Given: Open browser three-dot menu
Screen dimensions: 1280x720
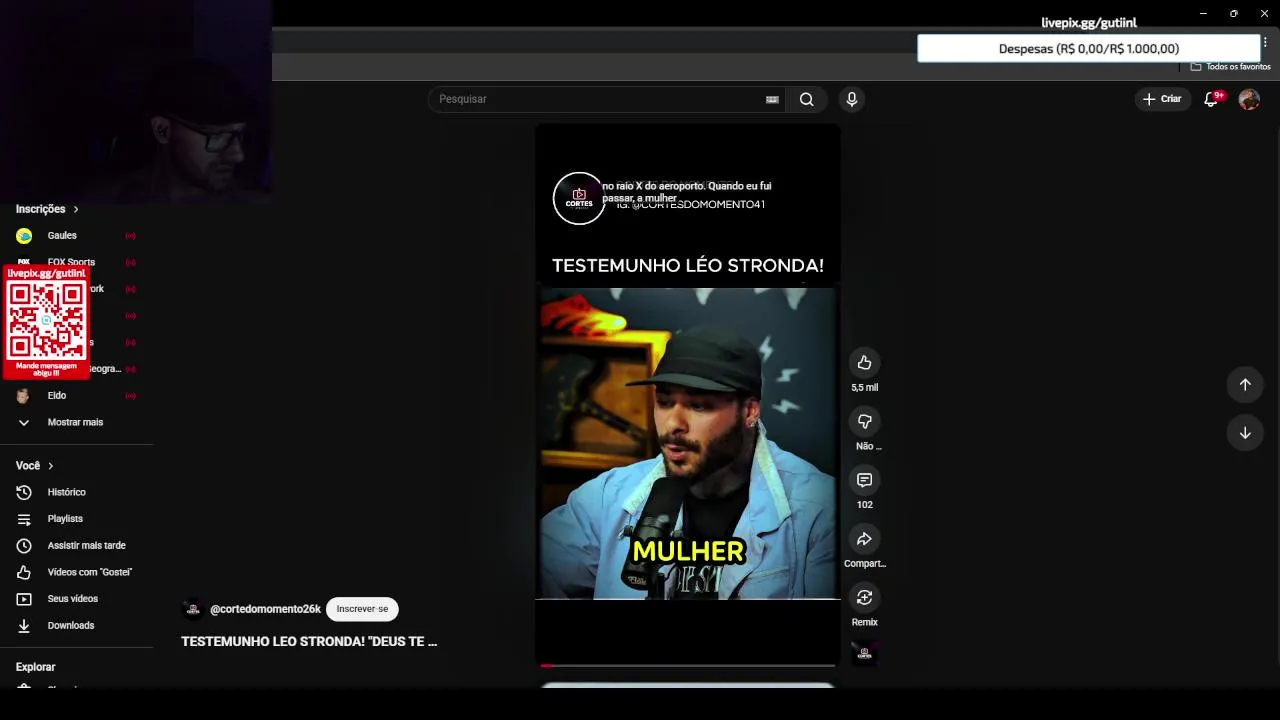Looking at the screenshot, I should [1265, 43].
